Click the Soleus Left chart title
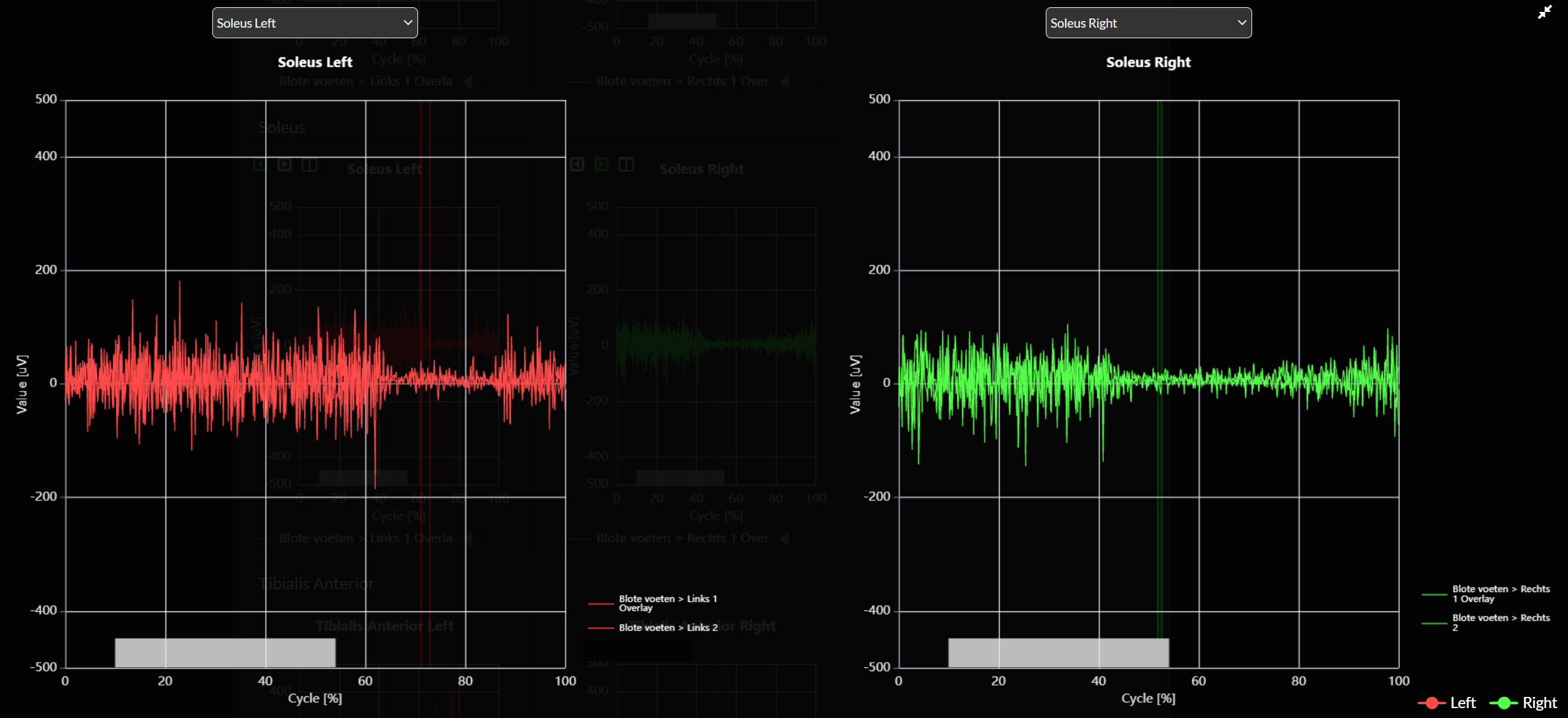 315,62
